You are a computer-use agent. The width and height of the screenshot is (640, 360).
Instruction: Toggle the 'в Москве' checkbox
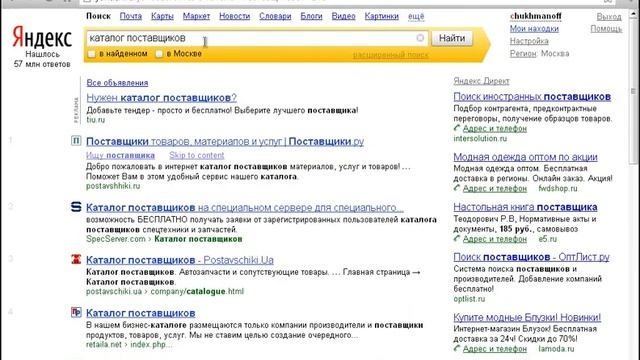click(x=159, y=54)
